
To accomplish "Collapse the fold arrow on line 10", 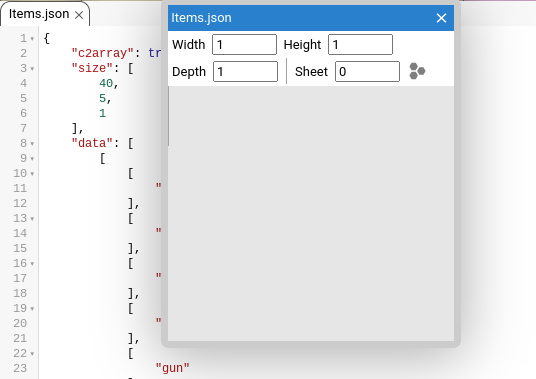I will (x=32, y=174).
